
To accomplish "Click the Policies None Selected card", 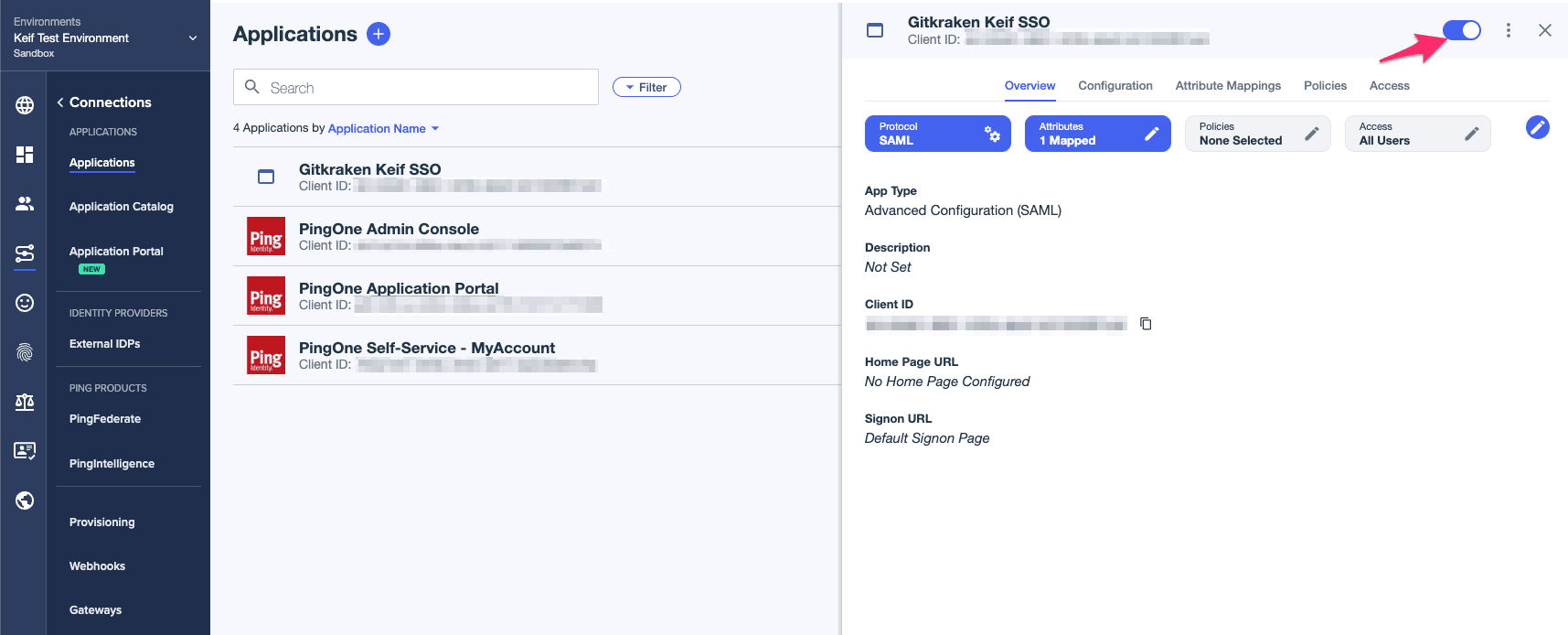I will click(1258, 134).
